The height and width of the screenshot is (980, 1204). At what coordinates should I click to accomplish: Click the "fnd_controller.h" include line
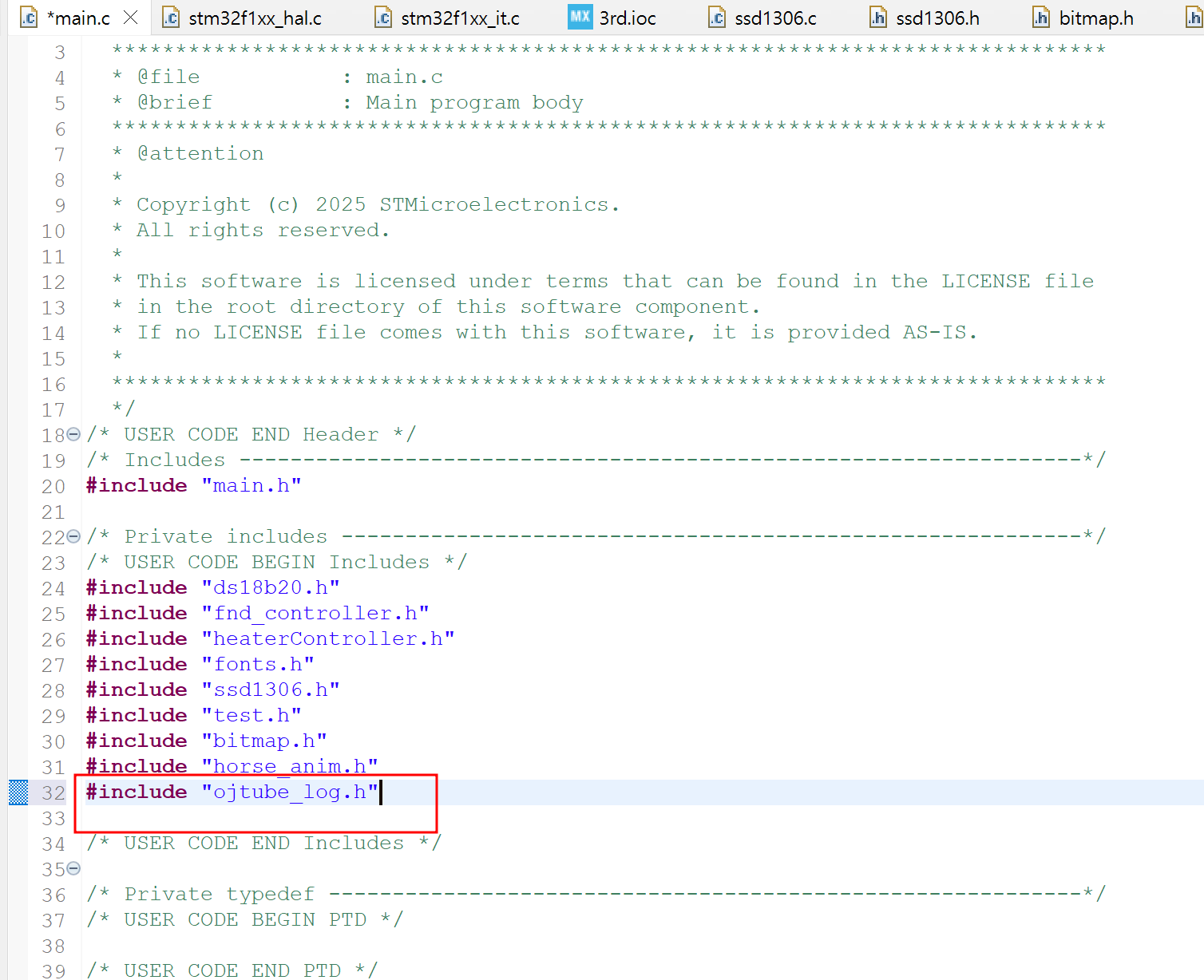click(x=258, y=613)
